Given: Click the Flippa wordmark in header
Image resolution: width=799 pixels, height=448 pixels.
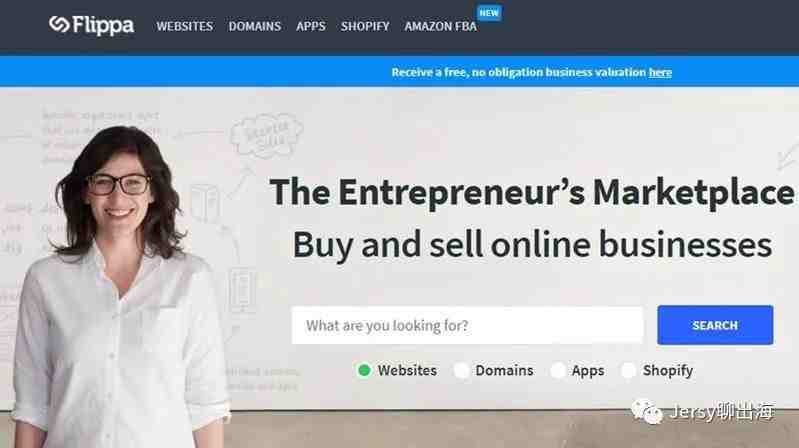Looking at the screenshot, I should point(103,25).
